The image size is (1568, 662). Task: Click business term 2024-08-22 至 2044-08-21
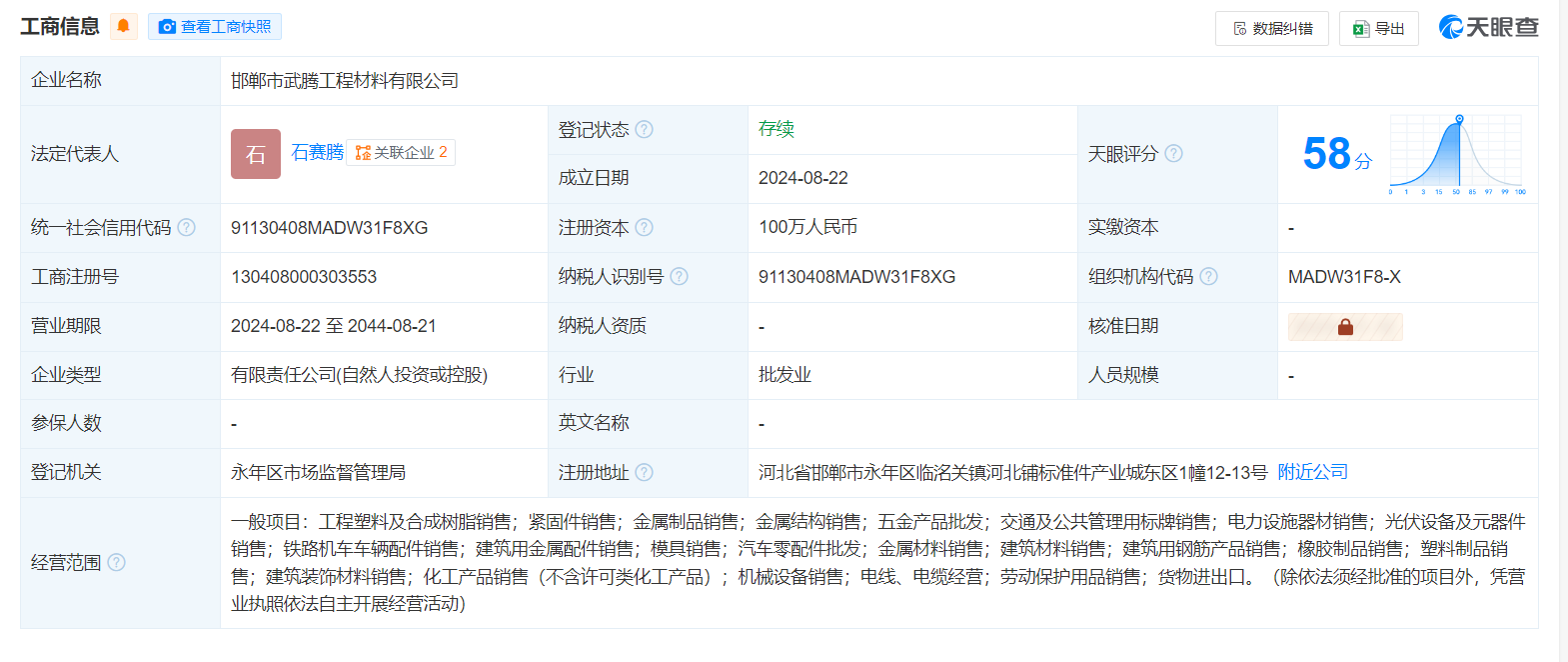pos(334,326)
